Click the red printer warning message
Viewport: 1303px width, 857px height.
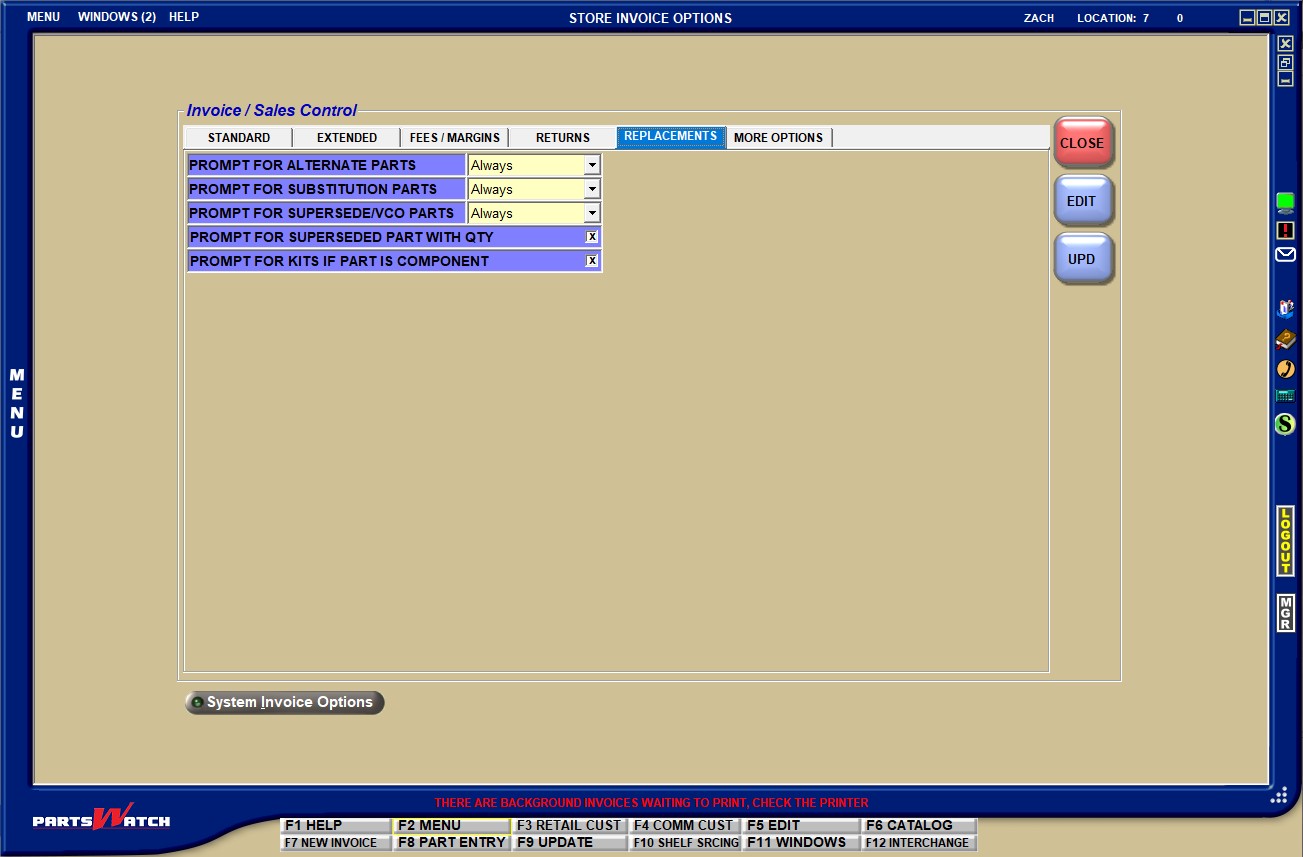[x=650, y=802]
